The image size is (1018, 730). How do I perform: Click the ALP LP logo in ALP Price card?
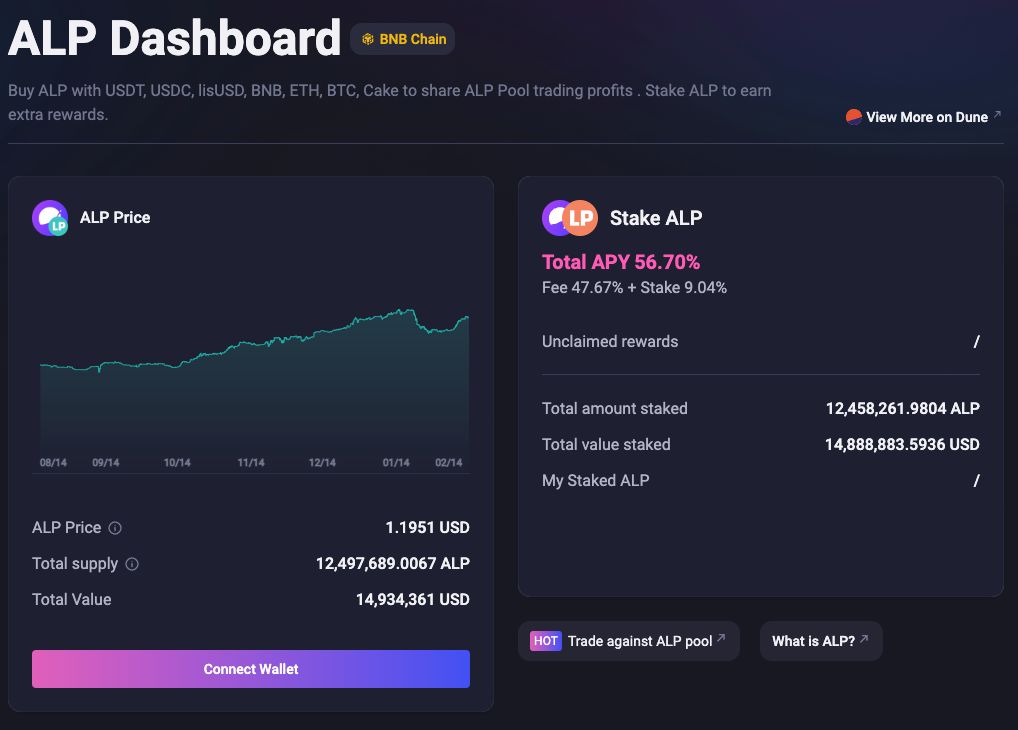click(50, 217)
